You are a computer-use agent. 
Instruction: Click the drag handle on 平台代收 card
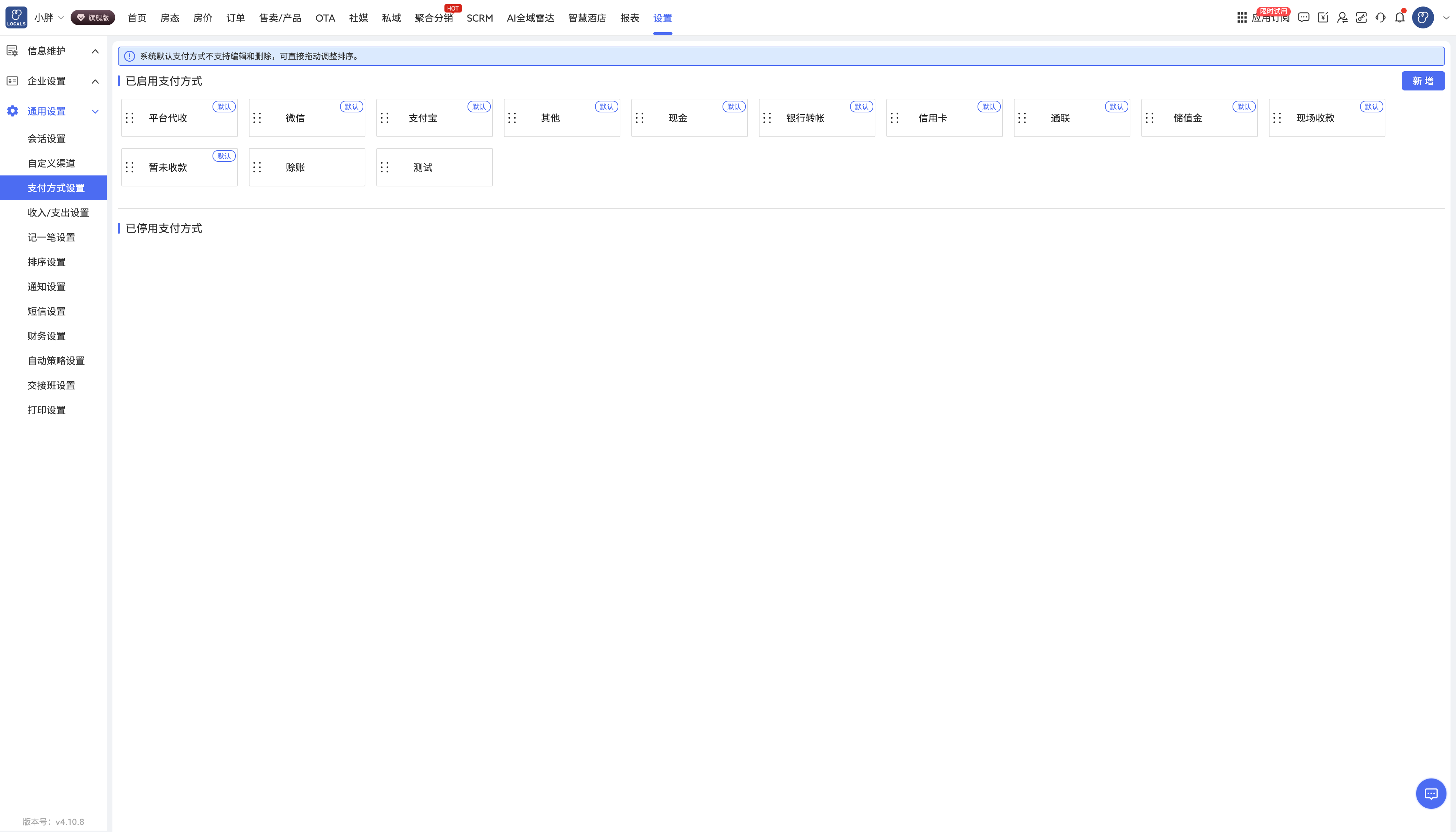click(x=130, y=118)
